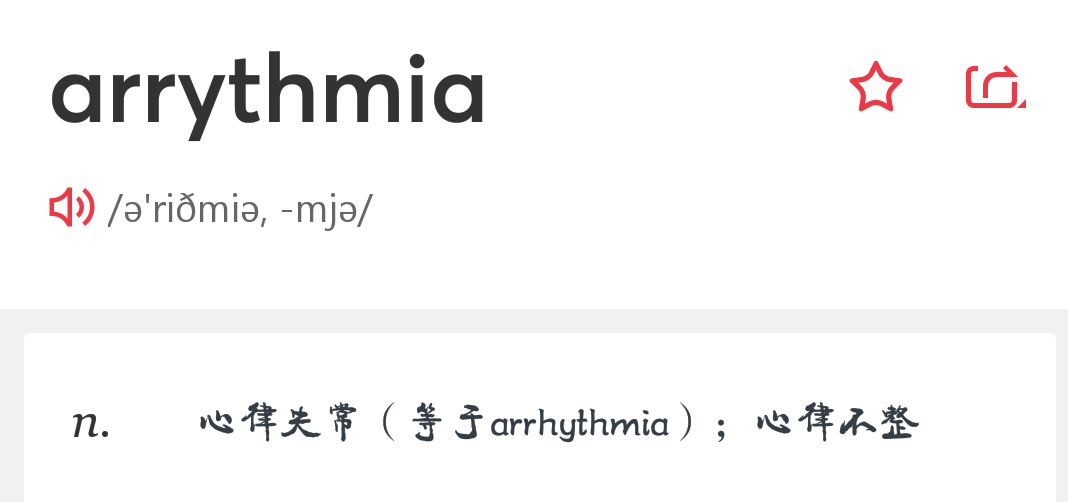
Task: Click the first pronunciation variant ə'riðmiə
Action: point(183,209)
